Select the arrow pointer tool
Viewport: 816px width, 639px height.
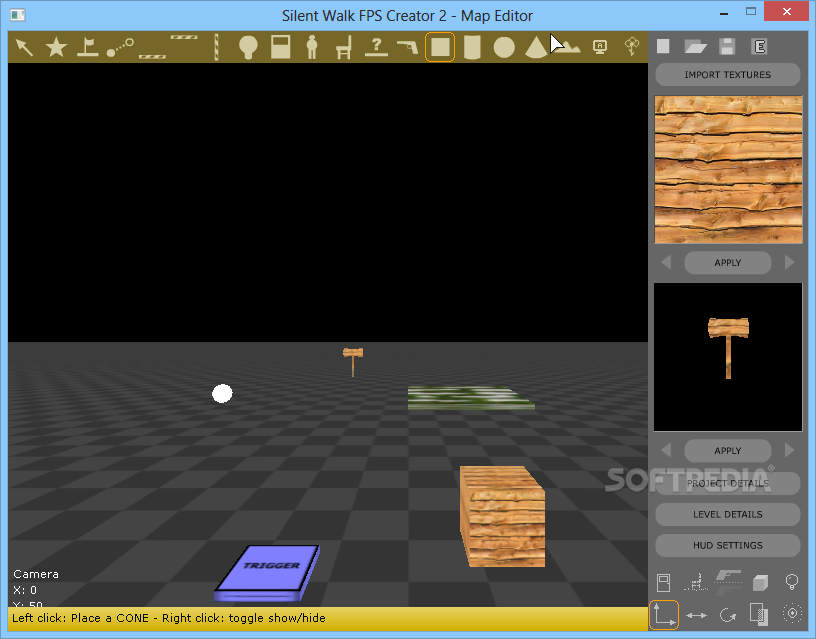(x=24, y=47)
